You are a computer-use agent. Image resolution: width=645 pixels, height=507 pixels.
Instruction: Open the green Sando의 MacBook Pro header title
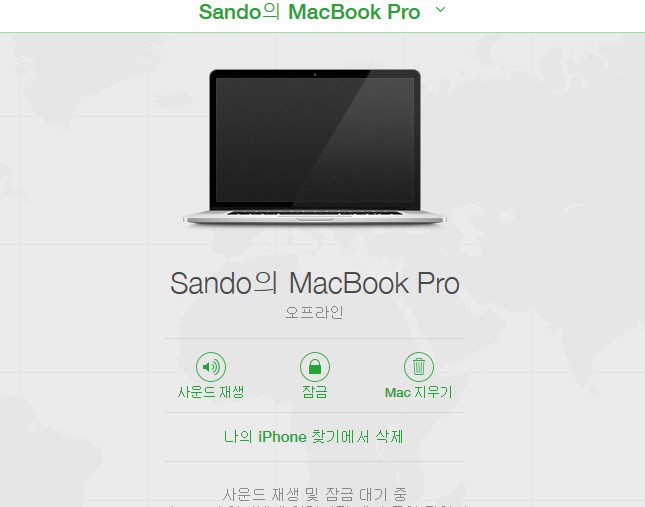point(309,12)
